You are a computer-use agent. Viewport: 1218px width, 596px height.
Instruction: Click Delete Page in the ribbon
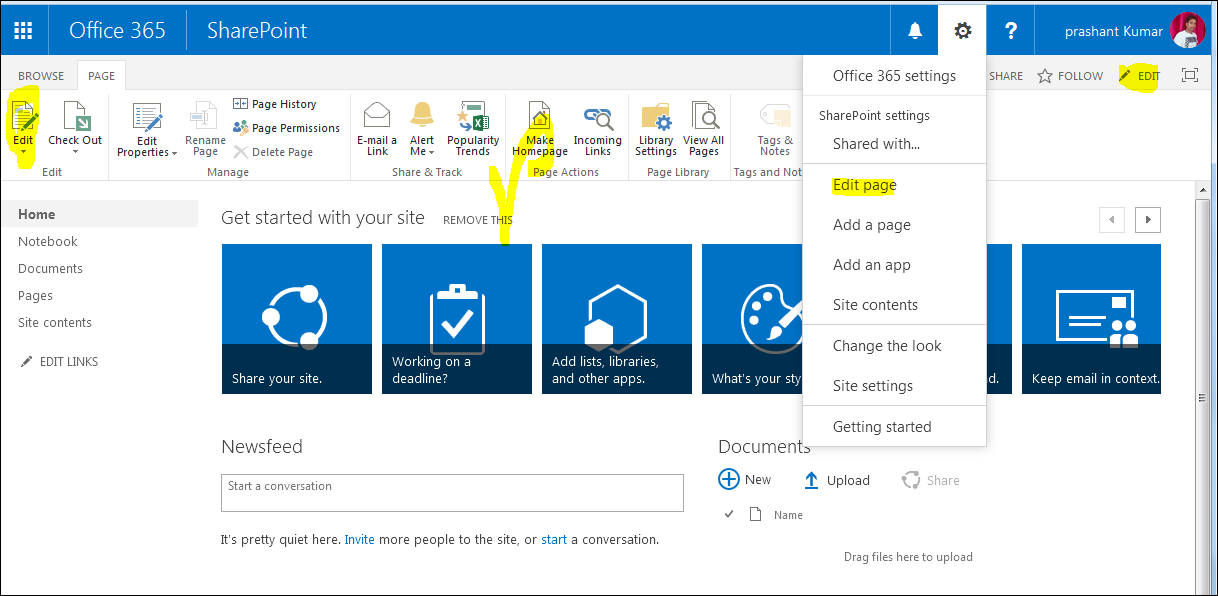[274, 152]
